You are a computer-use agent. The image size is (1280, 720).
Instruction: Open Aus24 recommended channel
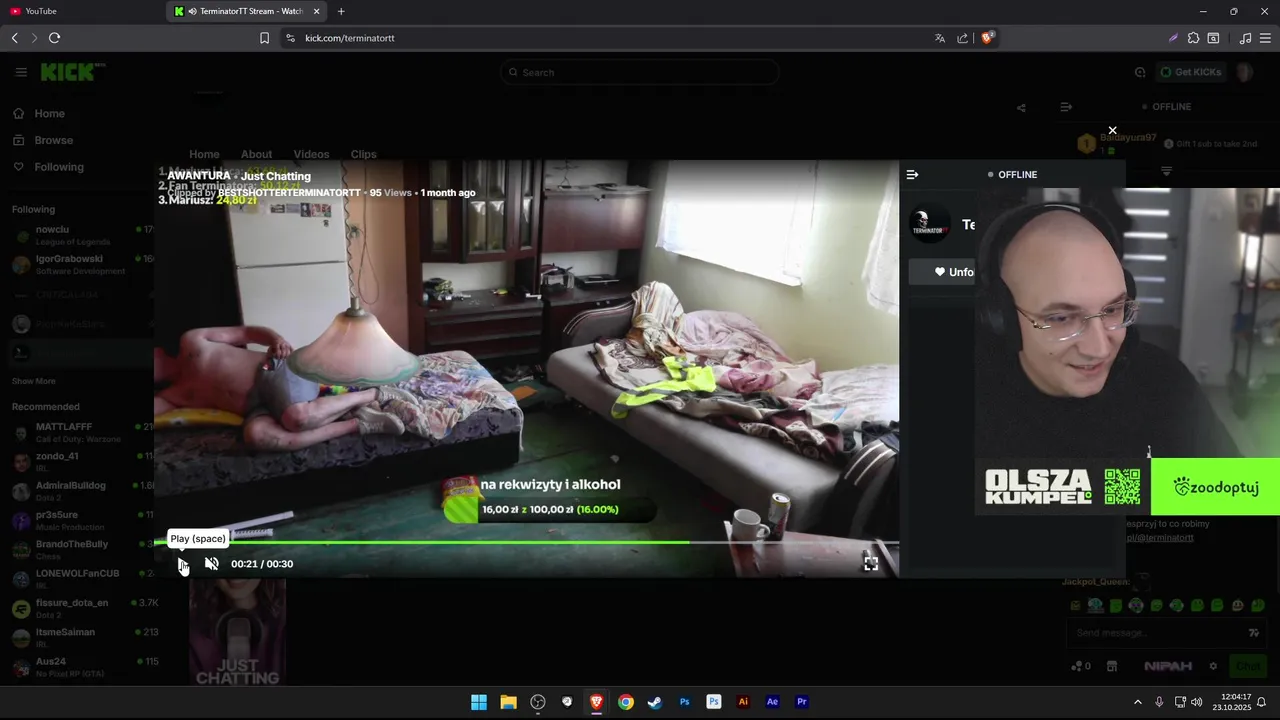tap(82, 666)
